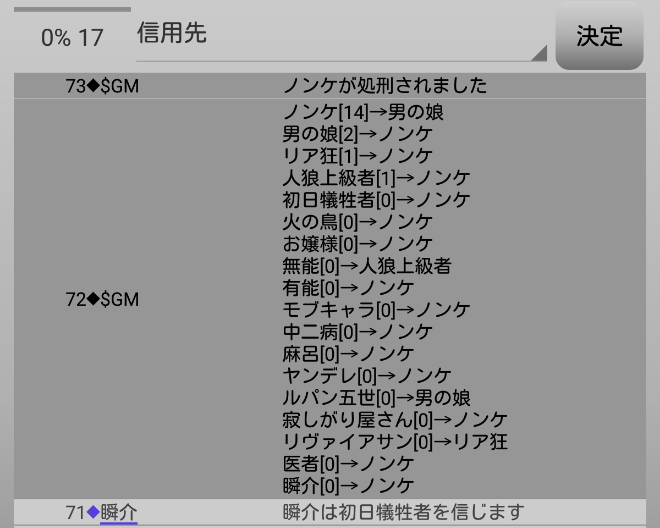Click the 0% 17 counter text
This screenshot has width=660, height=528.
click(72, 38)
